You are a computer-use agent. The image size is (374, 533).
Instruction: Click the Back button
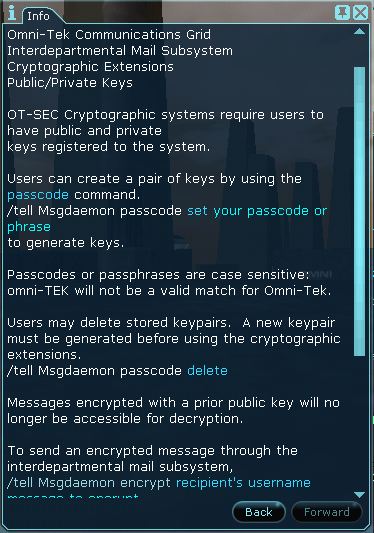259,512
